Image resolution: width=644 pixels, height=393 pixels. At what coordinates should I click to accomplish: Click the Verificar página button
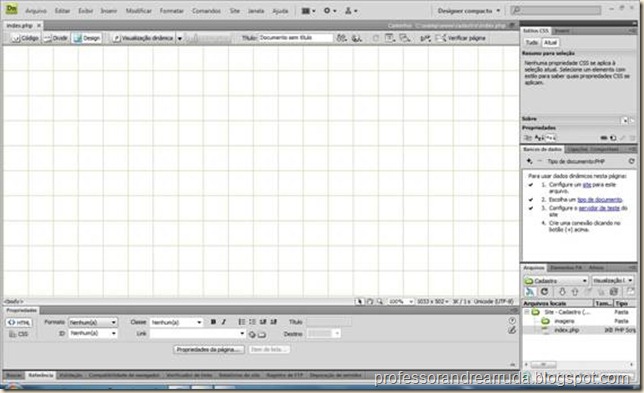[x=461, y=38]
